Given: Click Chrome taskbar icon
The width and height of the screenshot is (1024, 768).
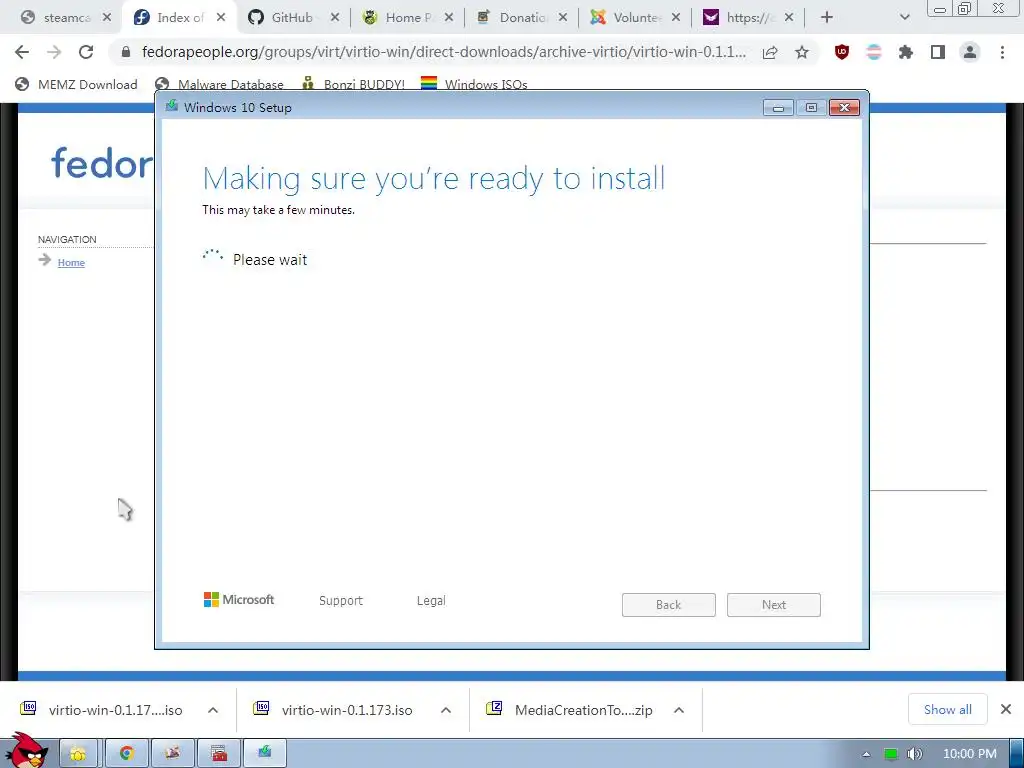Looking at the screenshot, I should [127, 754].
